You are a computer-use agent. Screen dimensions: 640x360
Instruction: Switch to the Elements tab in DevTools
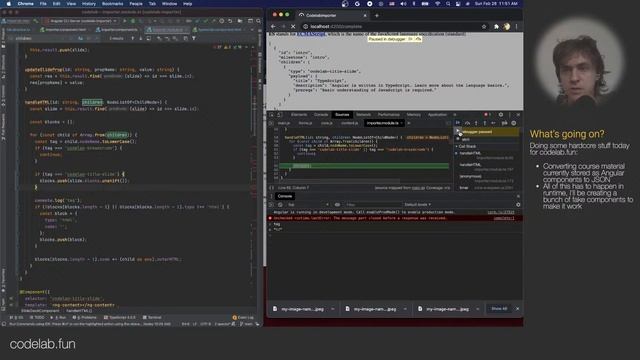[299, 115]
